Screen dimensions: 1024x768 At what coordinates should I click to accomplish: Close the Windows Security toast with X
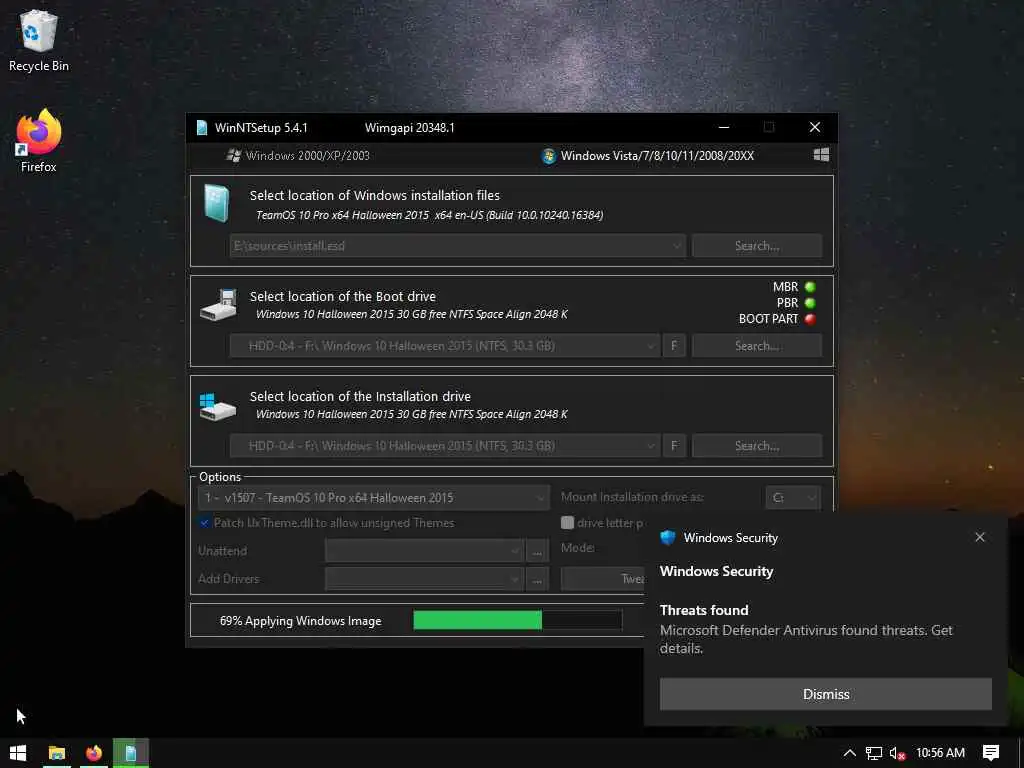(x=980, y=537)
